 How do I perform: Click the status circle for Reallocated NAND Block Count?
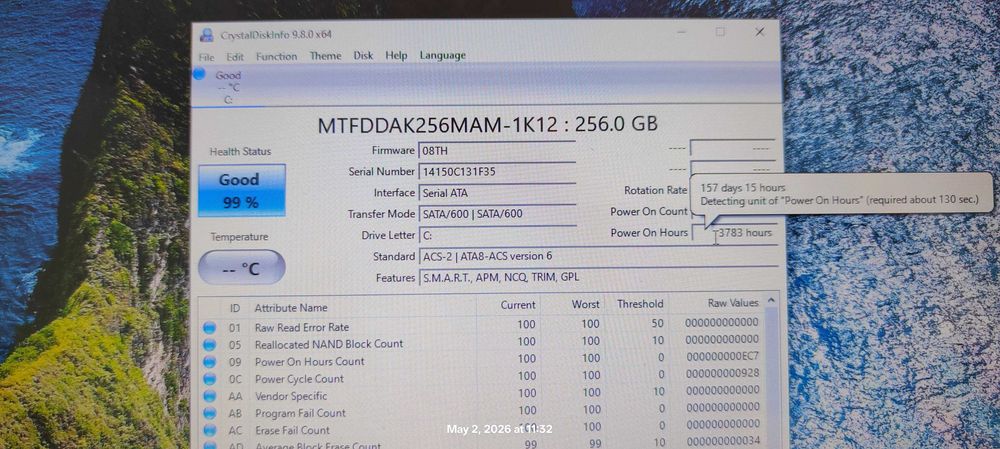[210, 345]
